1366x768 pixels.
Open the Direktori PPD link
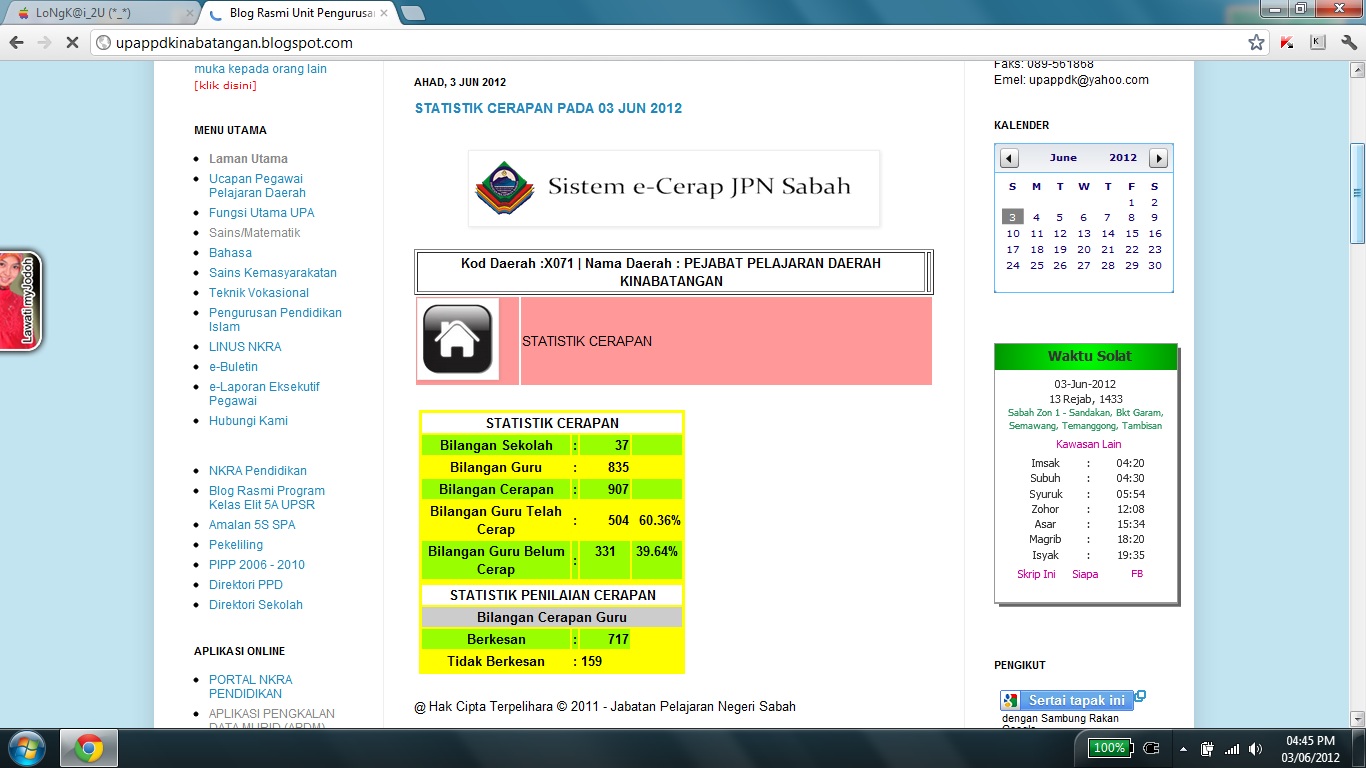point(246,584)
